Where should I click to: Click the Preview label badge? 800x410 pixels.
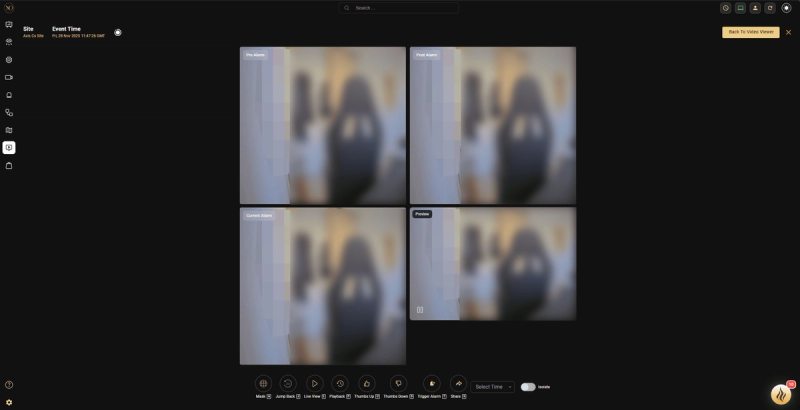422,214
